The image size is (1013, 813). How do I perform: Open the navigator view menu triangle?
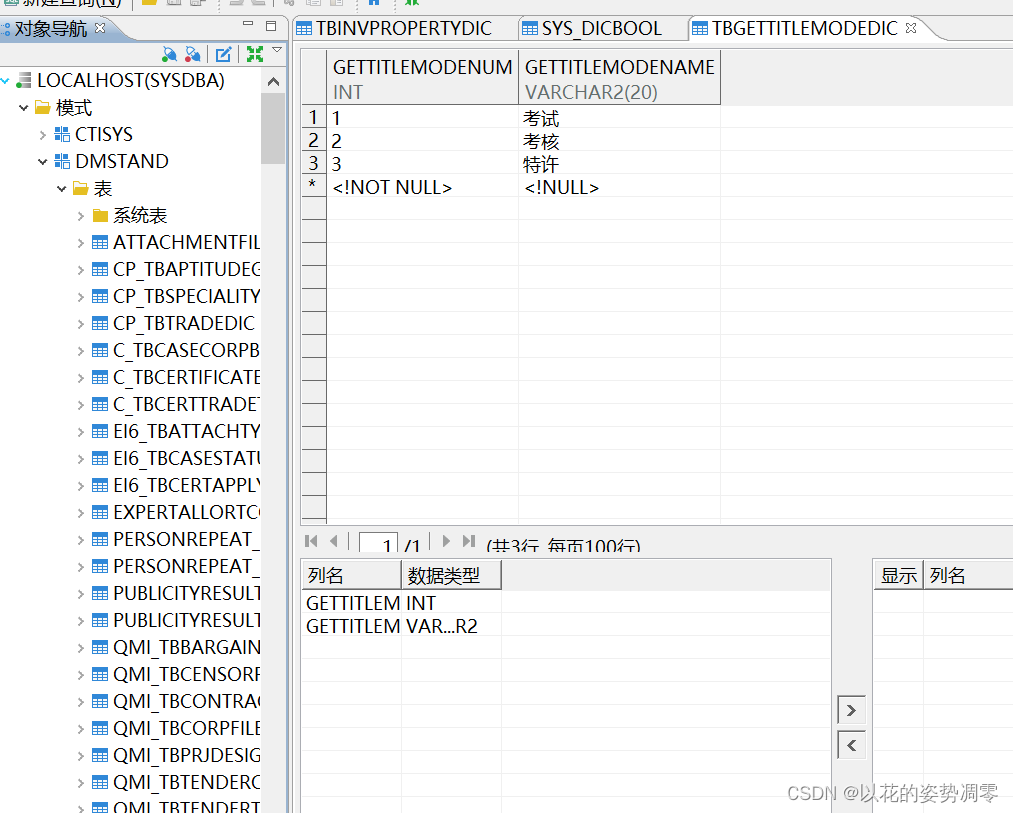click(277, 50)
